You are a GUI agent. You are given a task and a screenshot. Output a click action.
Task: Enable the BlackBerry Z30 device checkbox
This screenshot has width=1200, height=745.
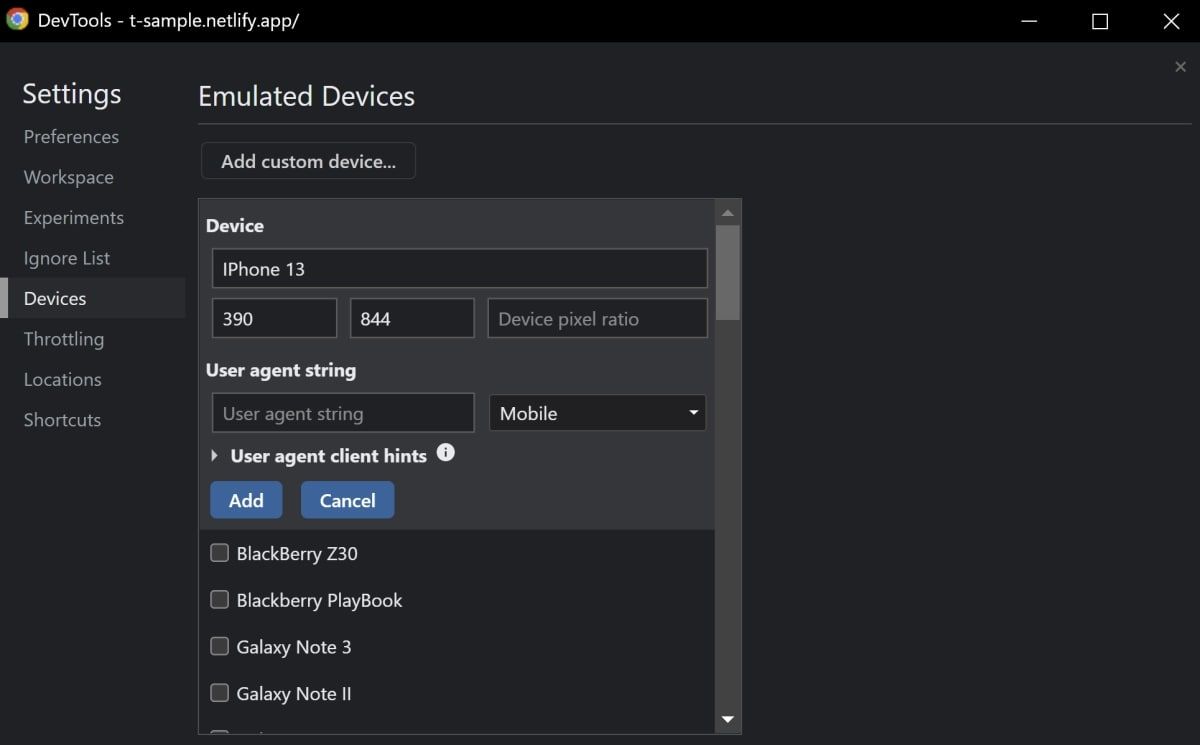pos(220,553)
